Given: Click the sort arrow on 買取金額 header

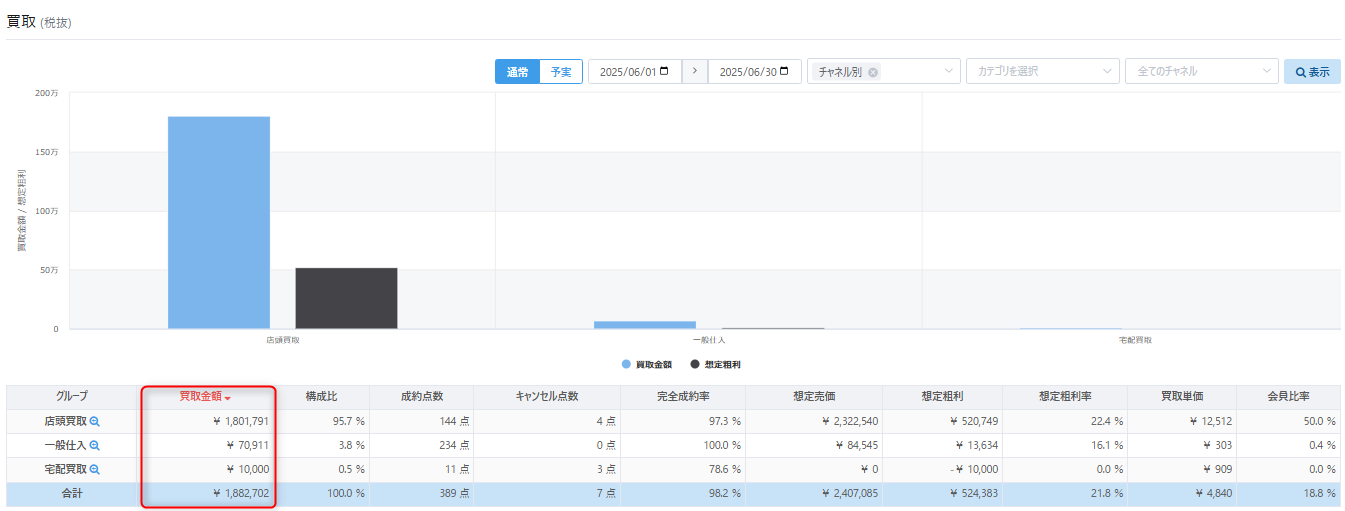Looking at the screenshot, I should point(228,399).
